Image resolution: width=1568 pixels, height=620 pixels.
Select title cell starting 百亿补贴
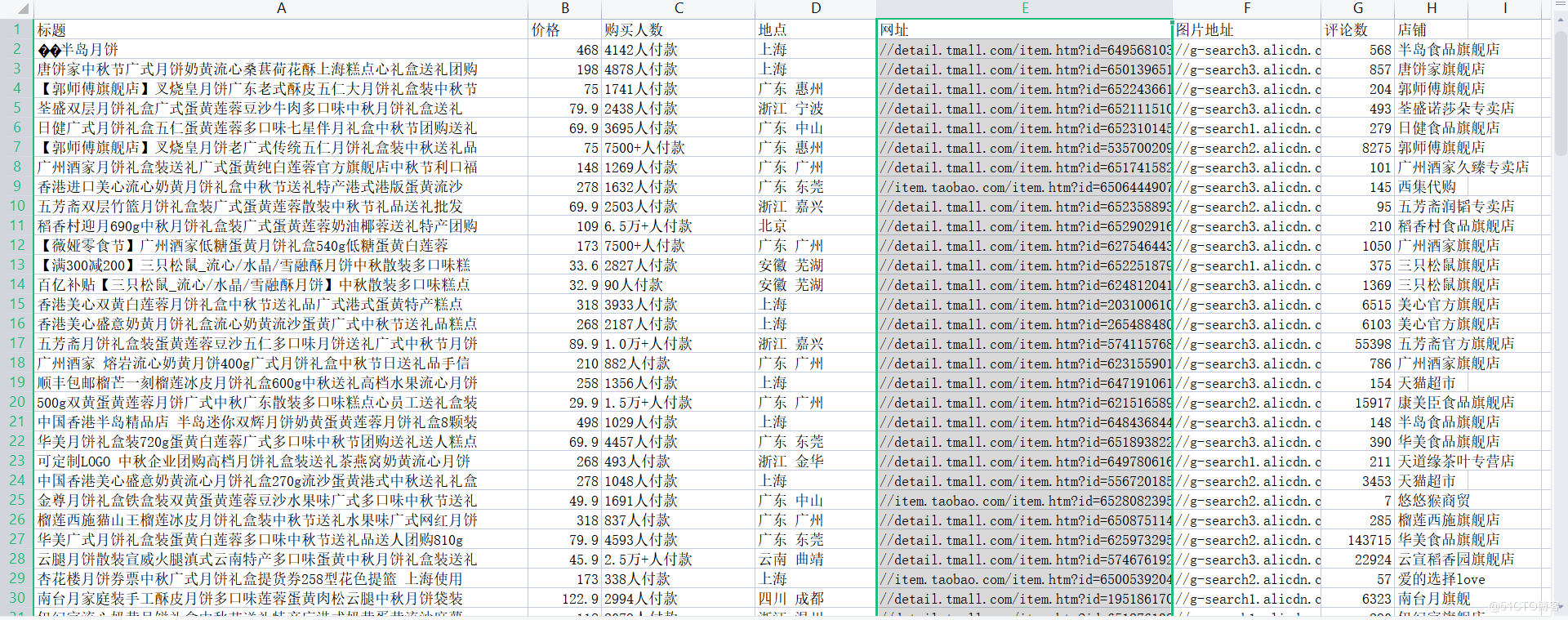pos(281,284)
